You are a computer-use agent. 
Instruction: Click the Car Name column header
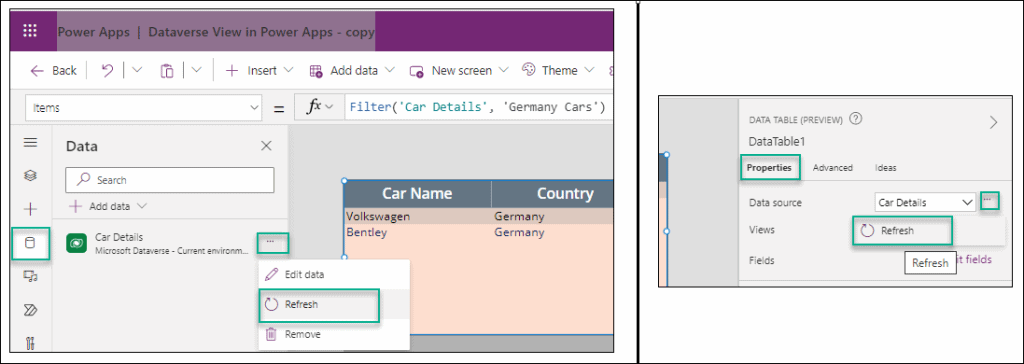point(417,193)
